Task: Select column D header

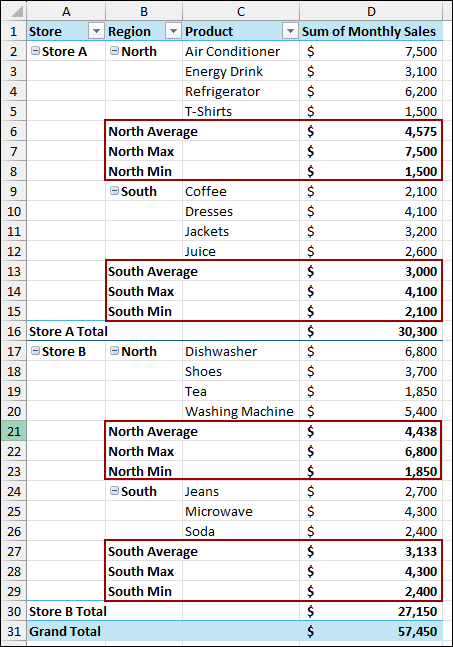Action: [371, 12]
